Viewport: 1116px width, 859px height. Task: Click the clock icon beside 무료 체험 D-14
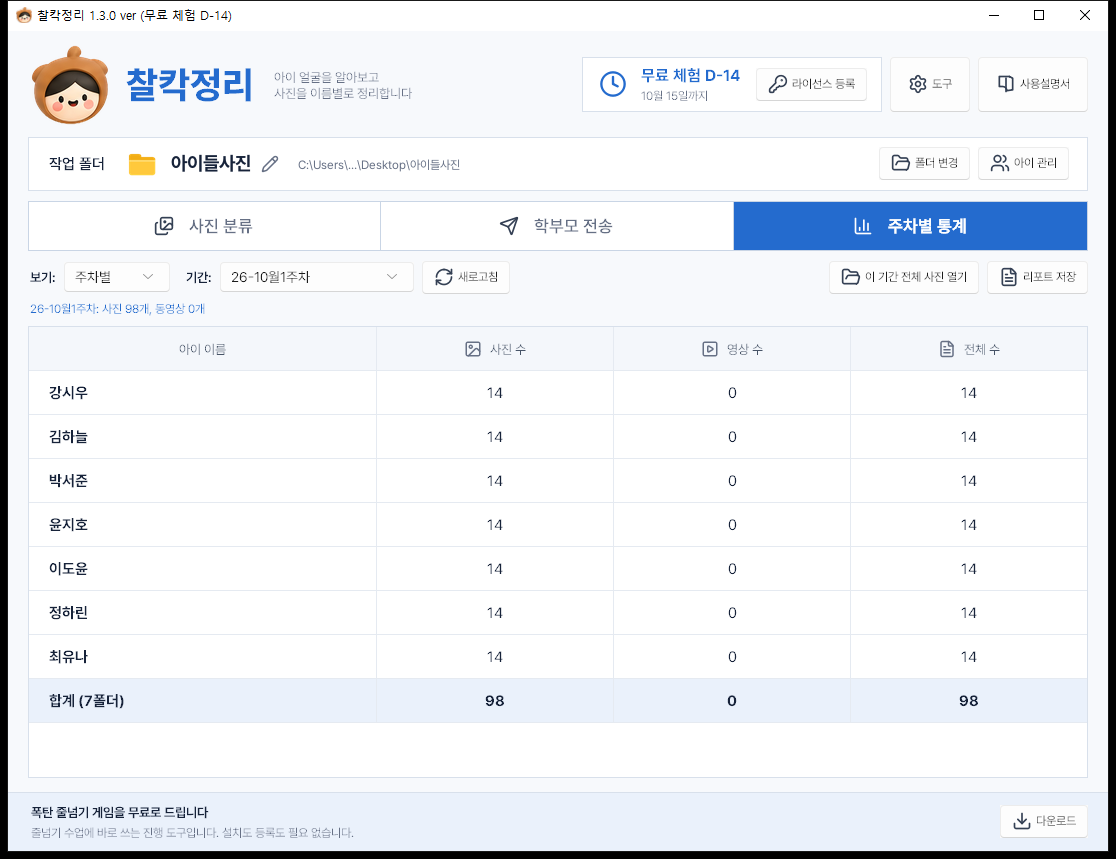point(612,84)
